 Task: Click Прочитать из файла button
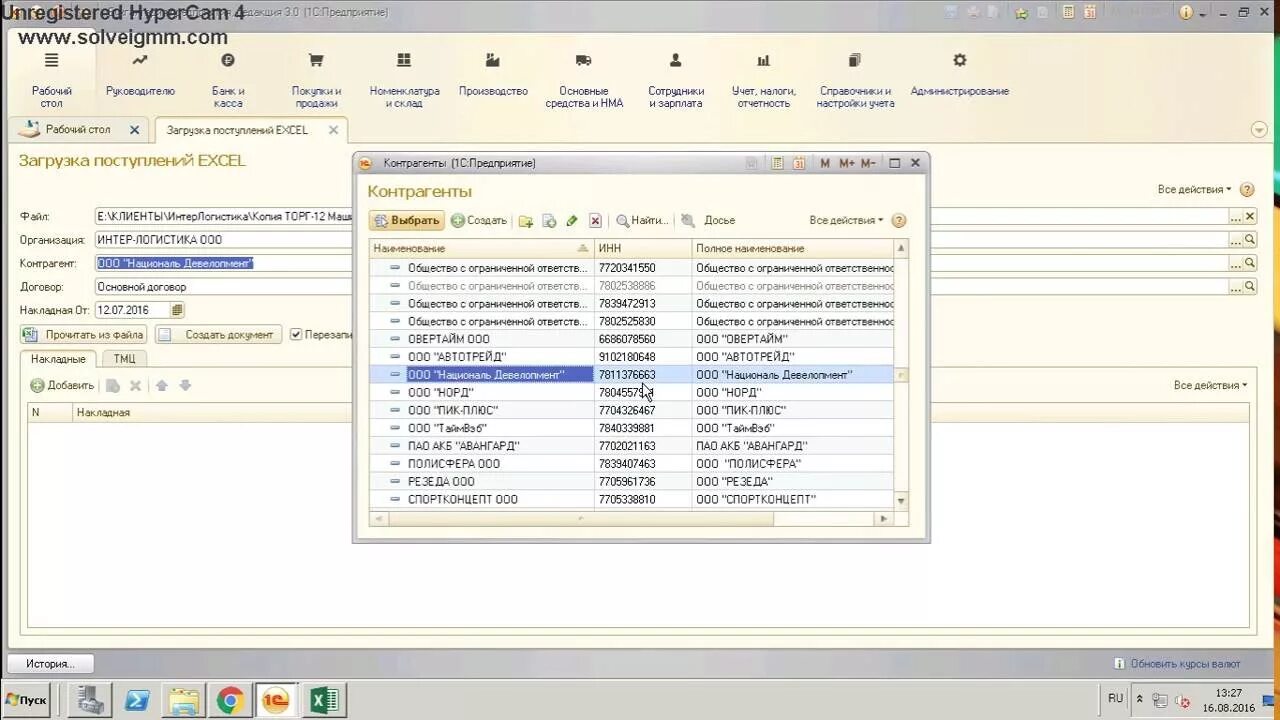[84, 335]
